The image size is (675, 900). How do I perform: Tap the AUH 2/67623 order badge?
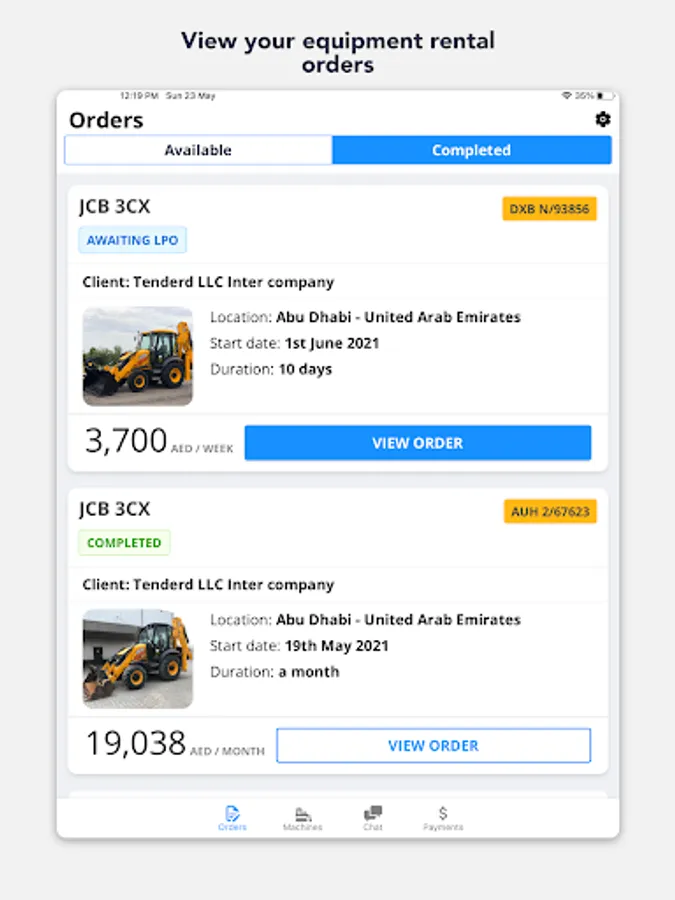pyautogui.click(x=550, y=511)
